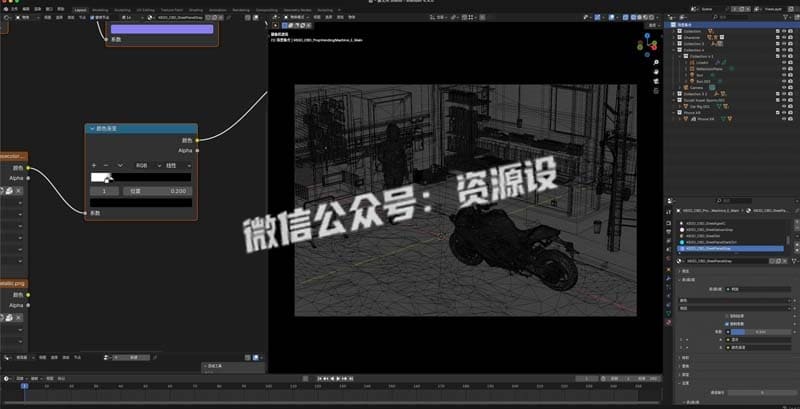
Task: Click the outliner filter funnel icon
Action: (786, 17)
